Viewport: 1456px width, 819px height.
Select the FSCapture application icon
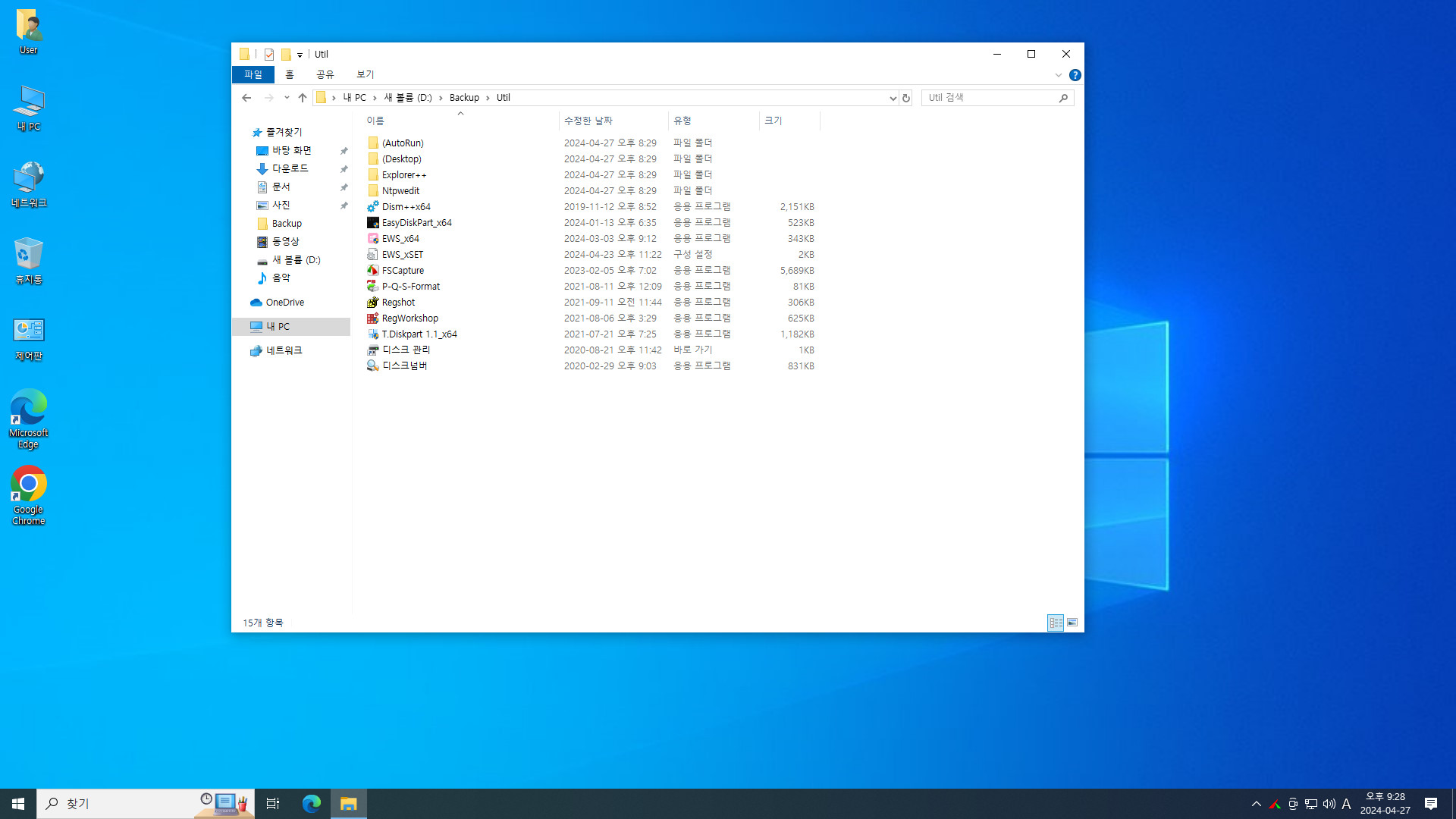[x=372, y=270]
